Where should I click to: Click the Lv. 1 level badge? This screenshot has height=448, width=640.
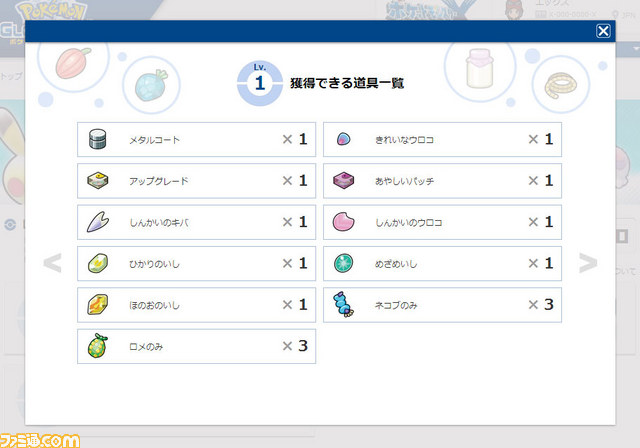tap(260, 83)
